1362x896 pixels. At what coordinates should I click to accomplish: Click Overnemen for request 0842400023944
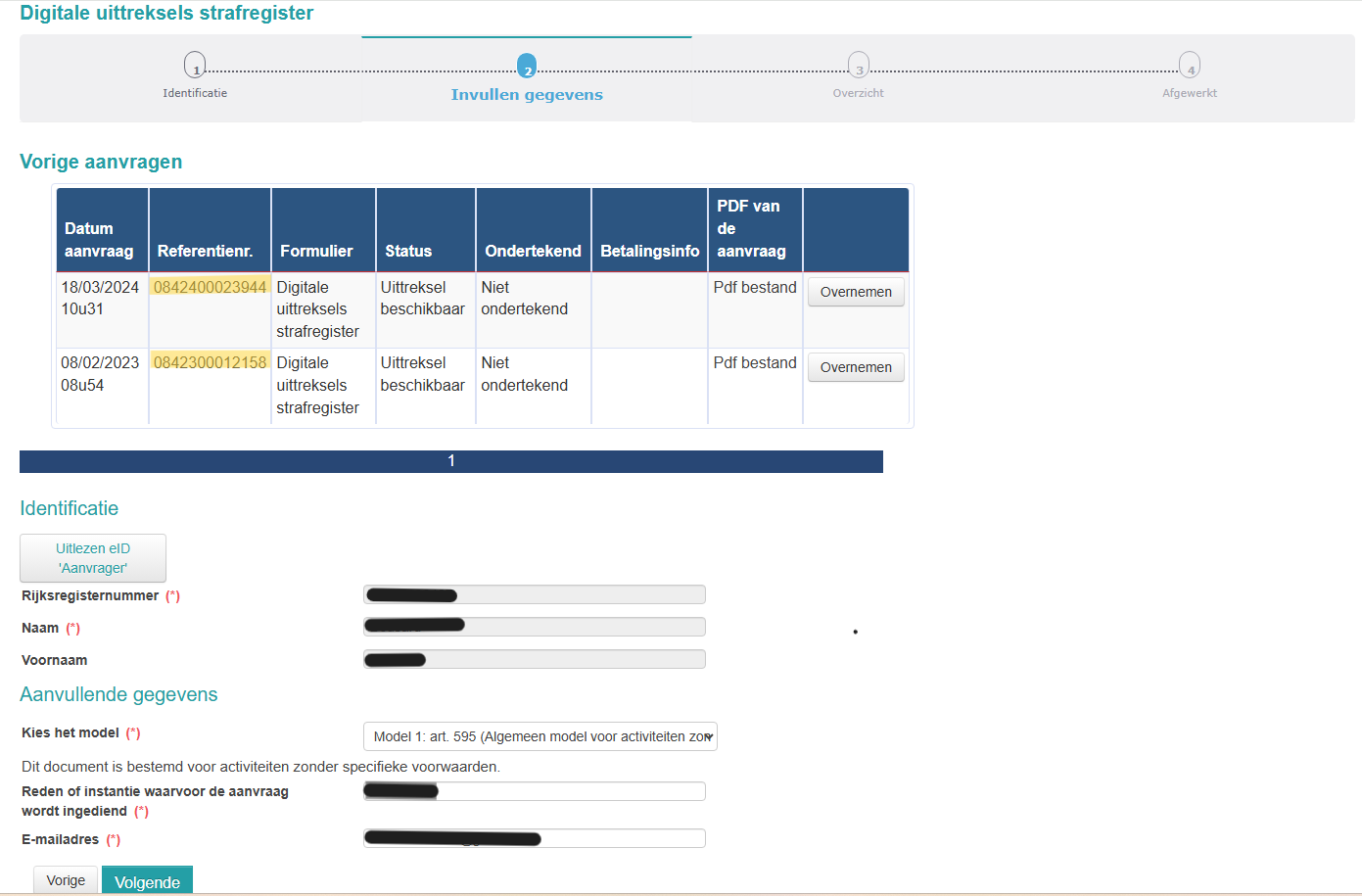click(x=856, y=292)
